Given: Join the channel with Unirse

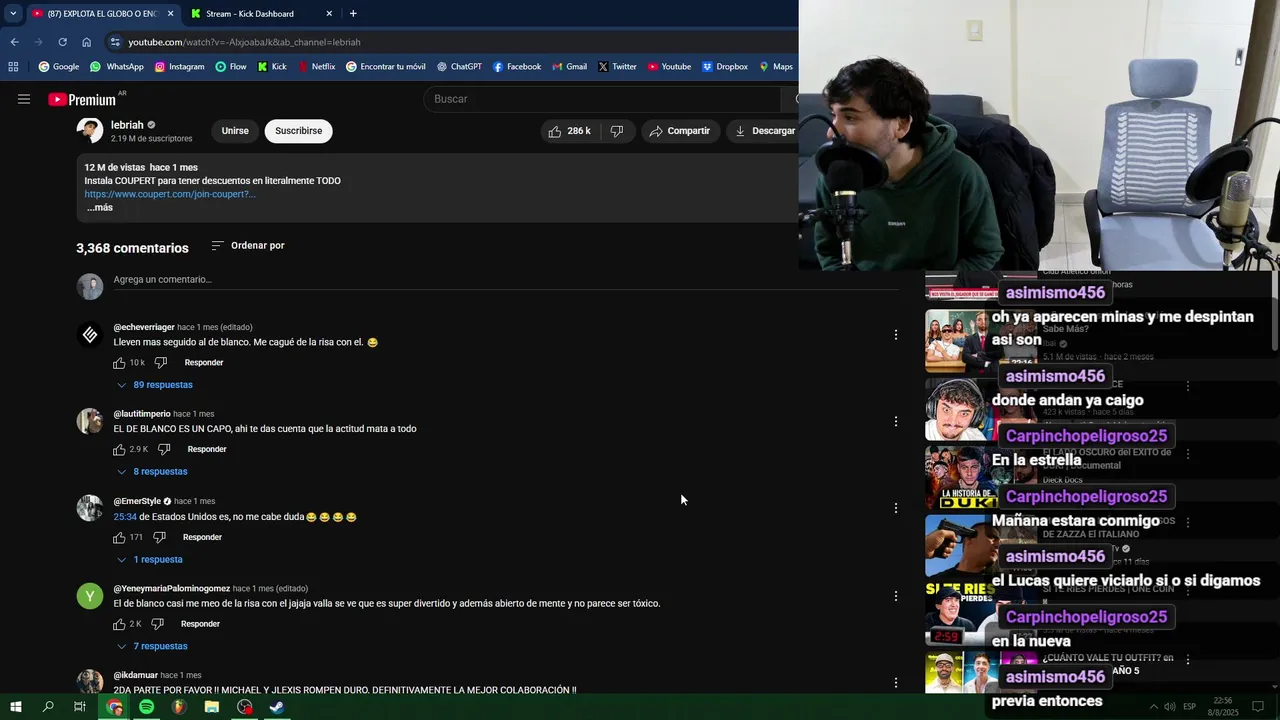Looking at the screenshot, I should pyautogui.click(x=235, y=131).
